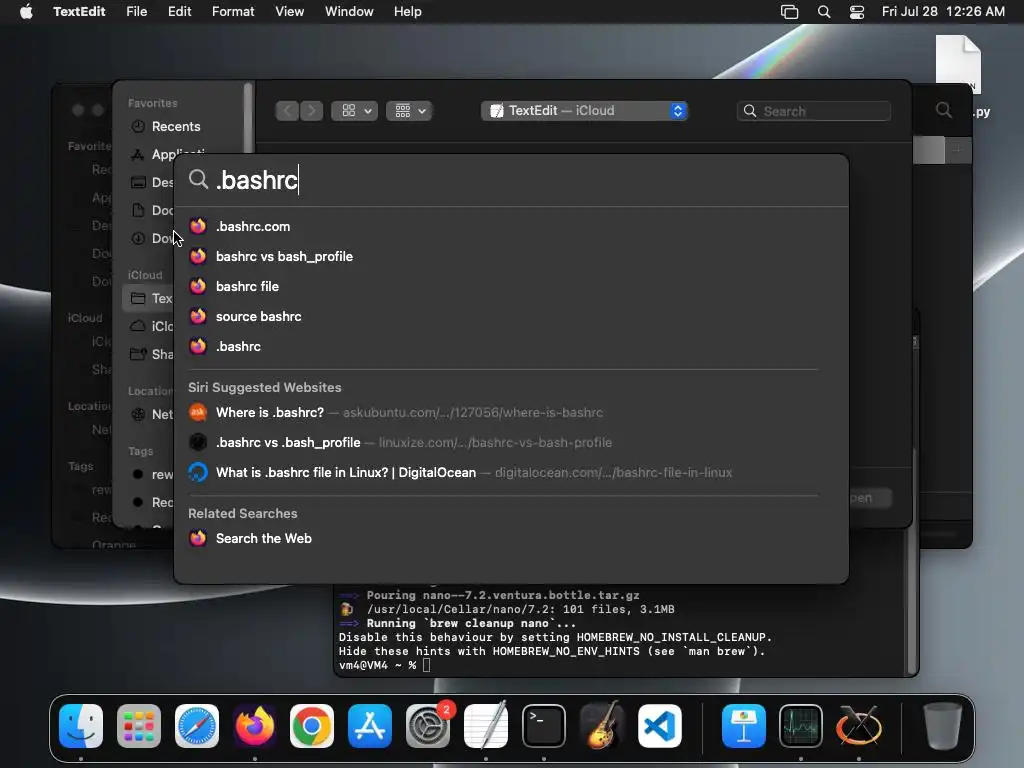Viewport: 1024px width, 768px height.
Task: Open System Settings from the Dock
Action: [428, 726]
